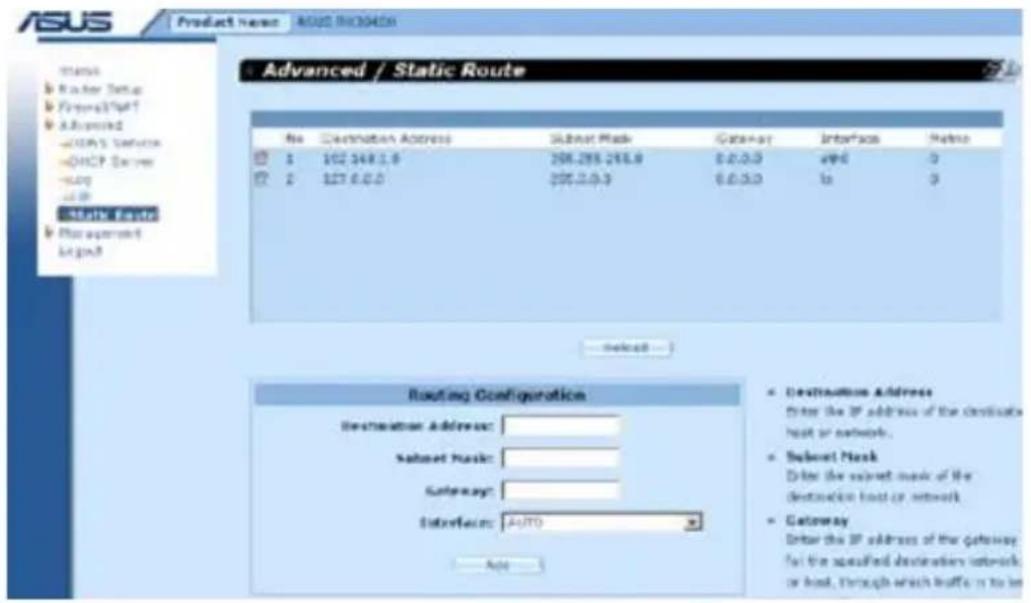Click the Gateway input field

click(x=561, y=491)
